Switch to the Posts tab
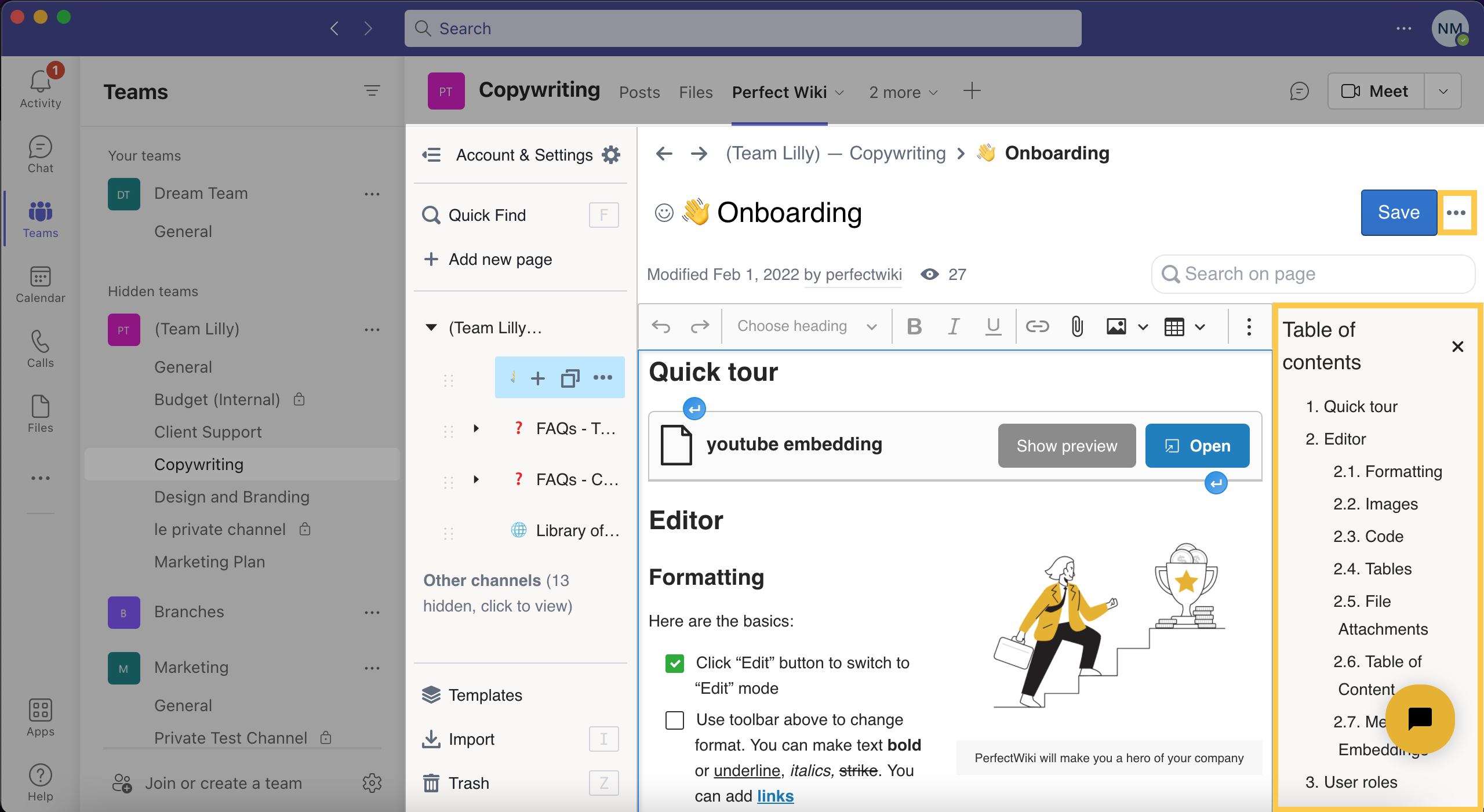The height and width of the screenshot is (812, 1484). click(x=639, y=92)
